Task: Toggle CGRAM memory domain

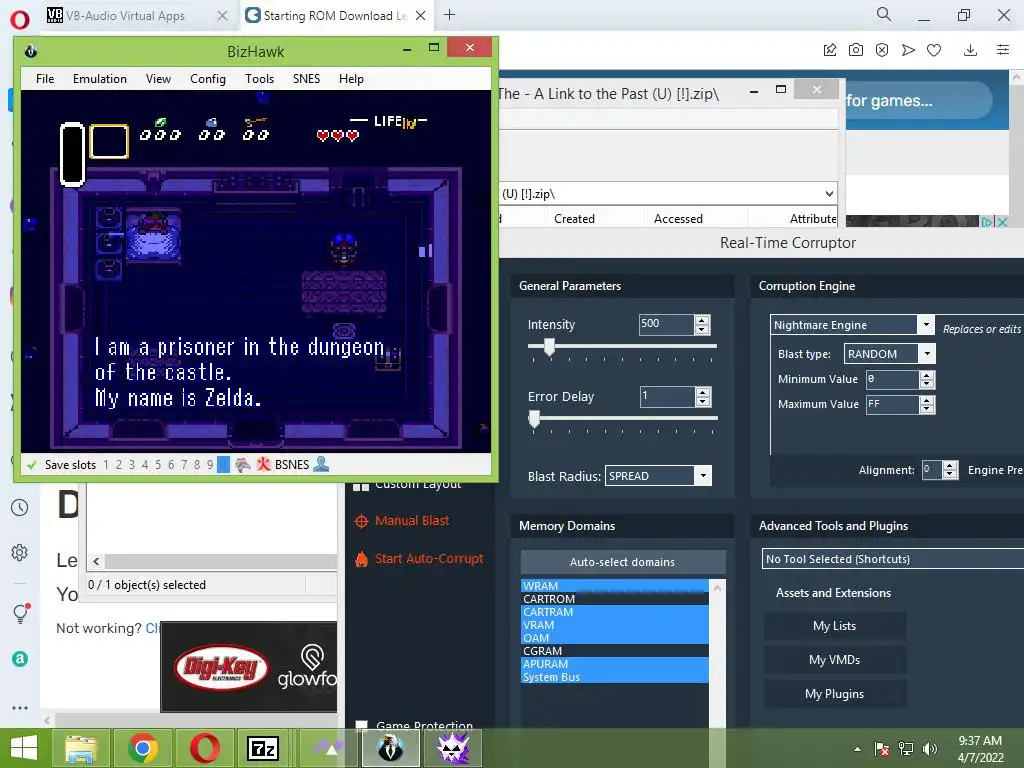Action: [x=615, y=651]
